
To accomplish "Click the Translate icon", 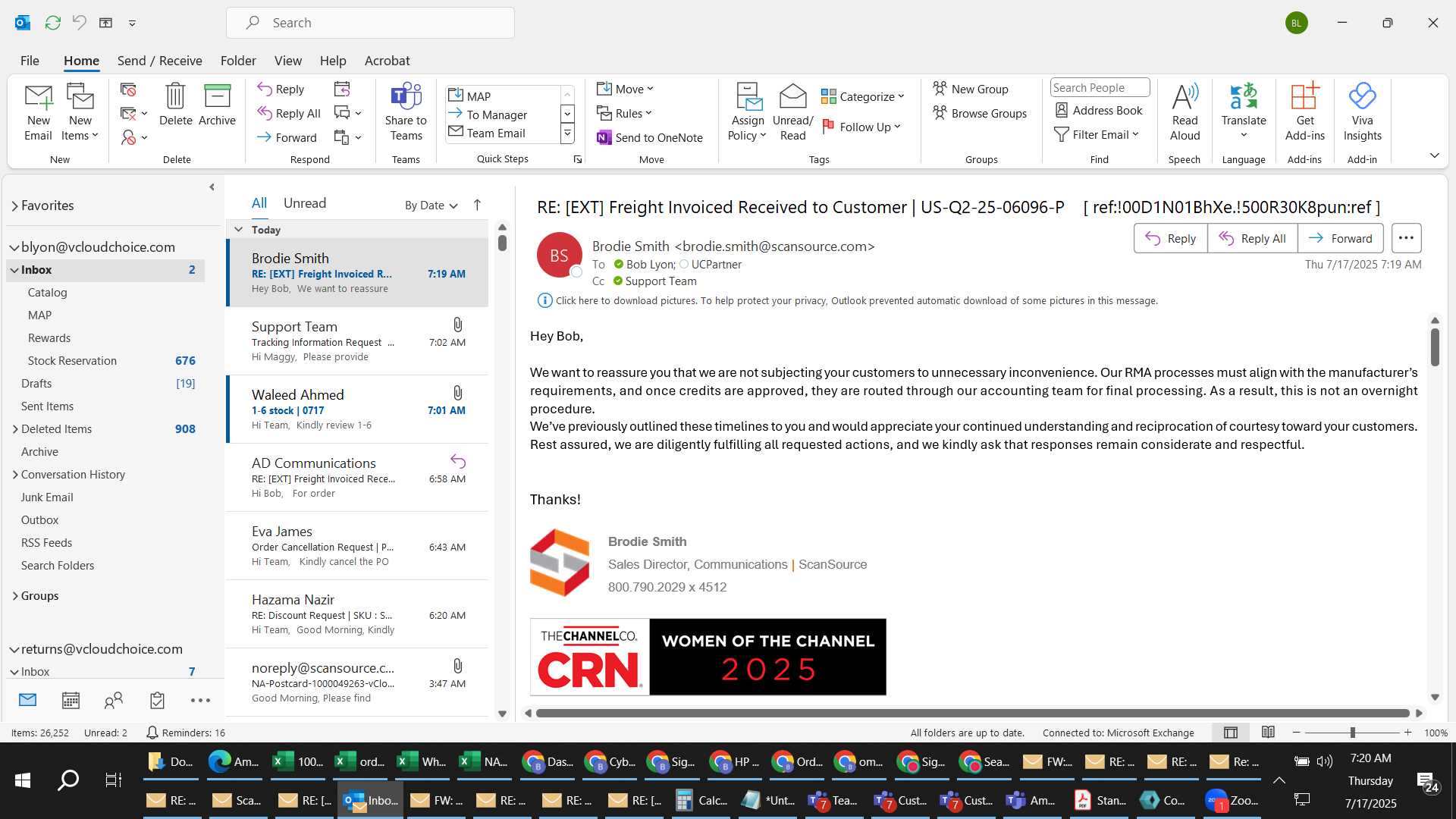I will [x=1244, y=96].
